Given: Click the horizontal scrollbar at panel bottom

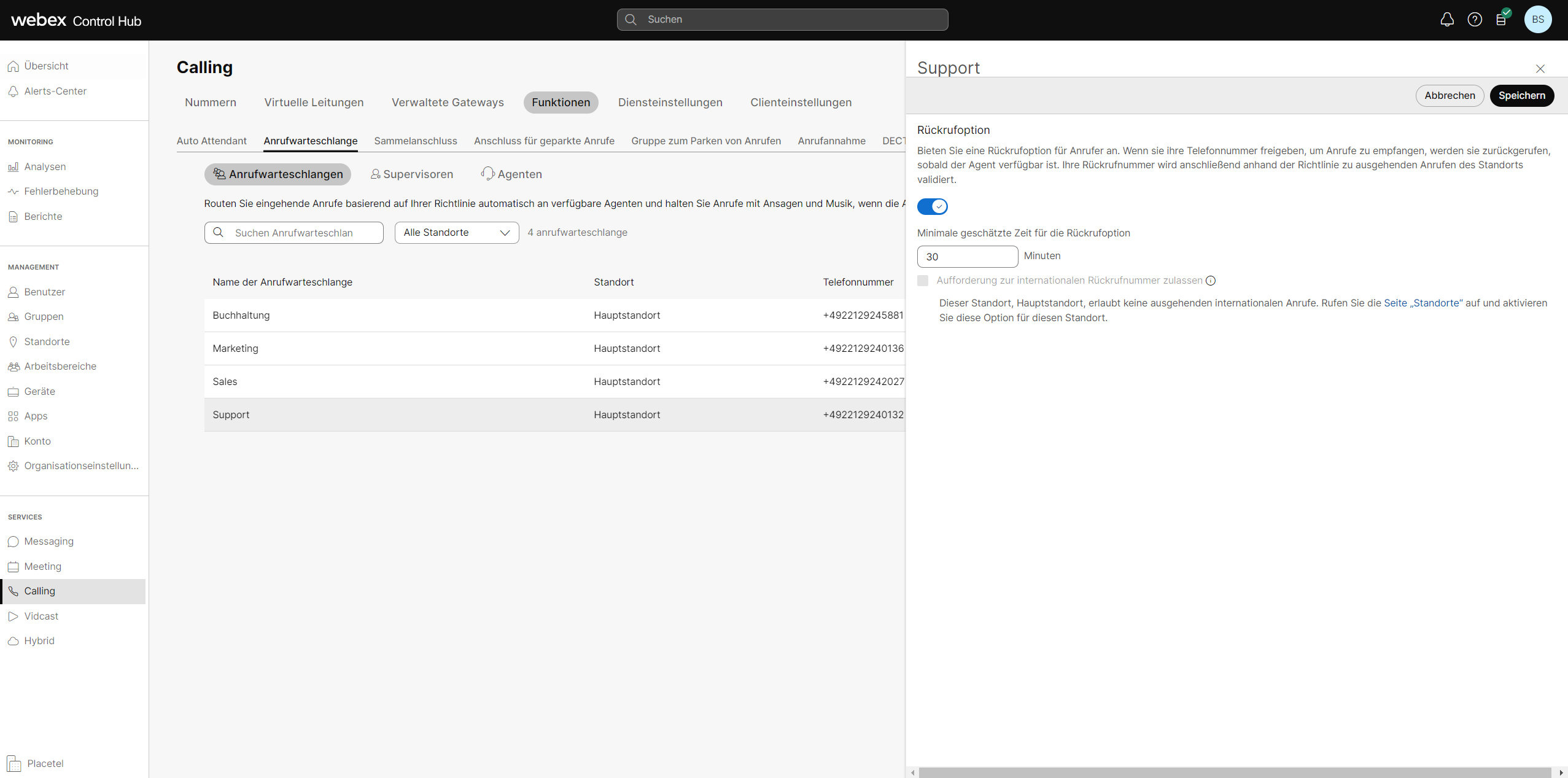Looking at the screenshot, I should click(x=1234, y=772).
